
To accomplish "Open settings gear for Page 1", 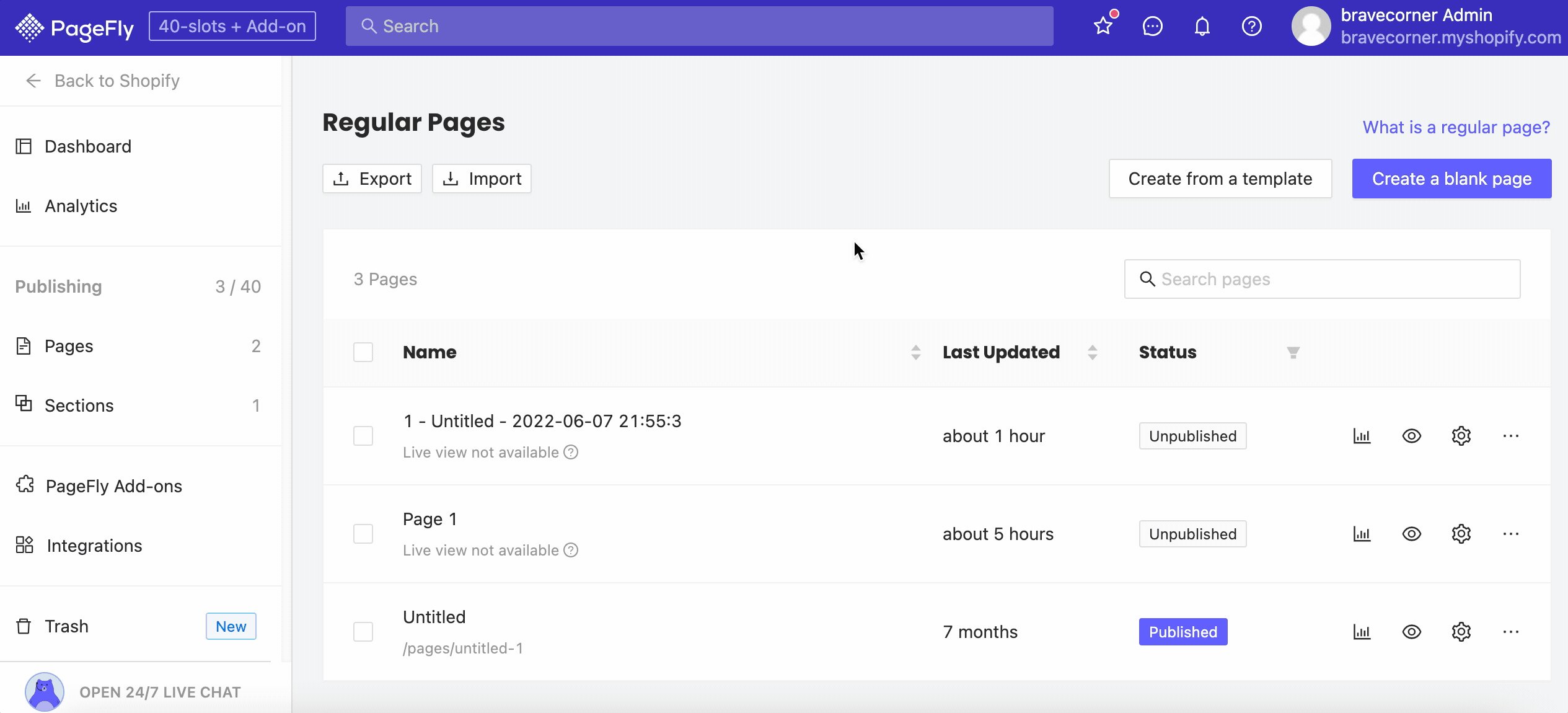I will click(x=1461, y=534).
